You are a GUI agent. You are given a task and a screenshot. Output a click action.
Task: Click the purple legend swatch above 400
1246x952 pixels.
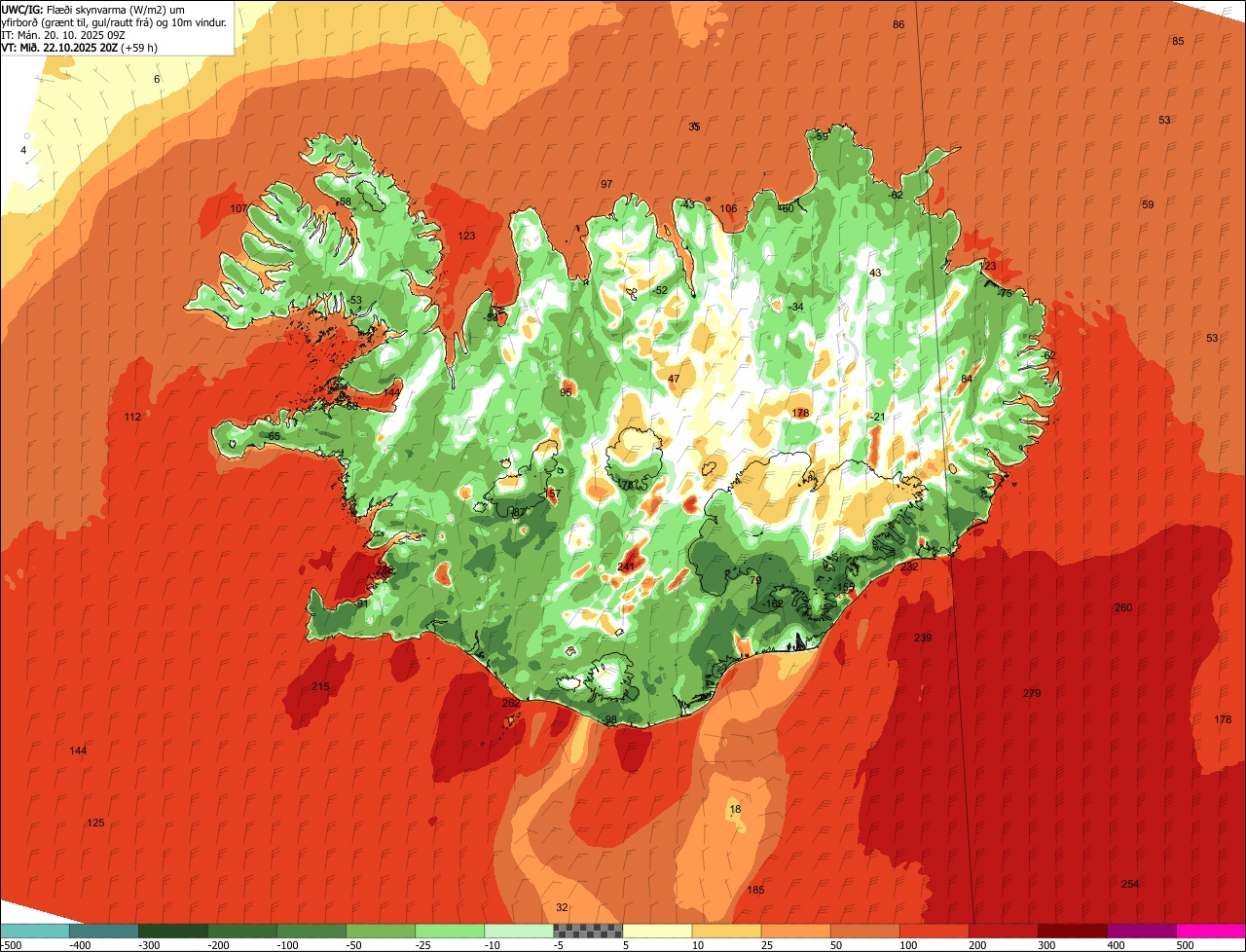tap(1142, 931)
